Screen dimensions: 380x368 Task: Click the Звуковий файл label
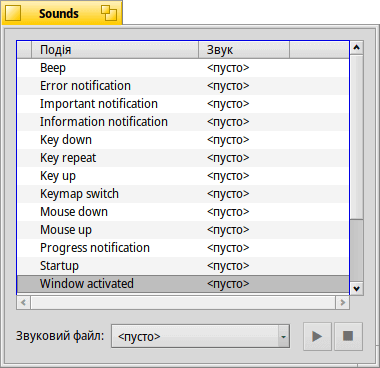pos(60,336)
